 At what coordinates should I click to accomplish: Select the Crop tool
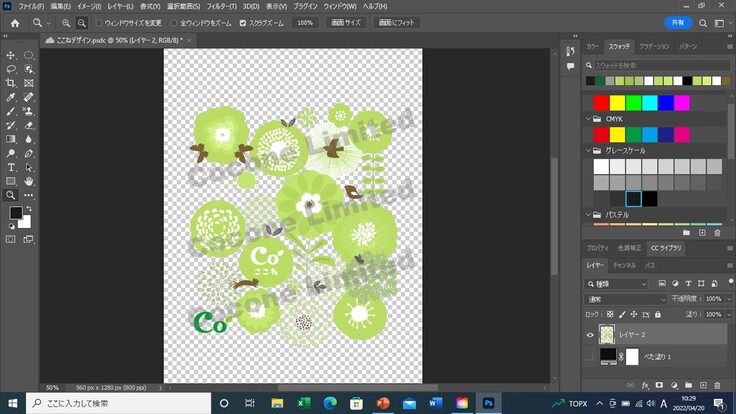click(x=11, y=84)
